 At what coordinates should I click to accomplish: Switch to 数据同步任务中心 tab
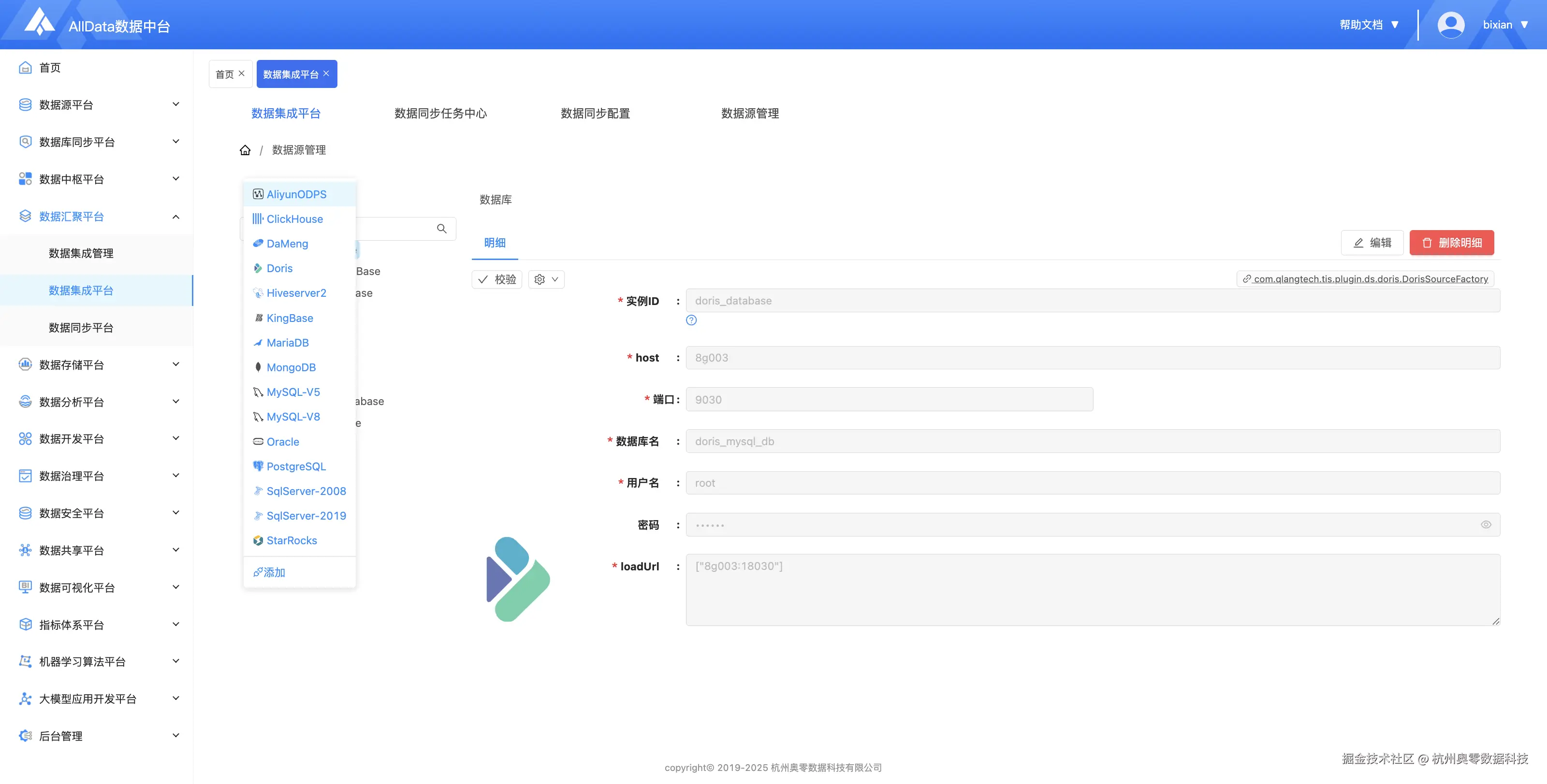click(440, 114)
